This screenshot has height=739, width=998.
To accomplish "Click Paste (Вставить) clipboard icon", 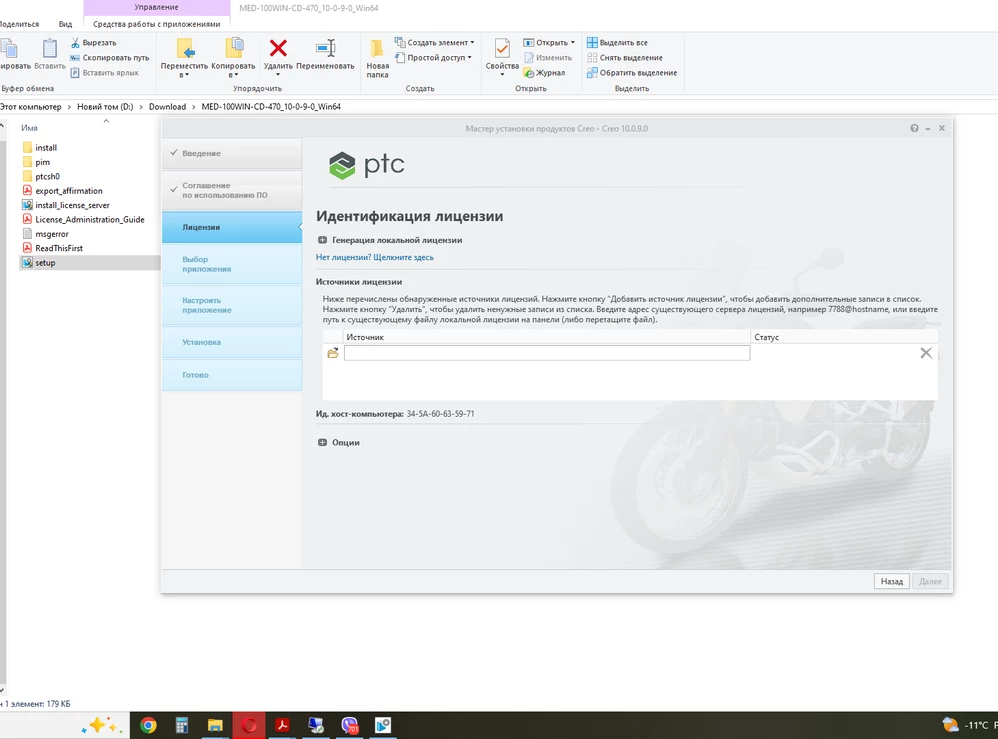I will pos(50,48).
